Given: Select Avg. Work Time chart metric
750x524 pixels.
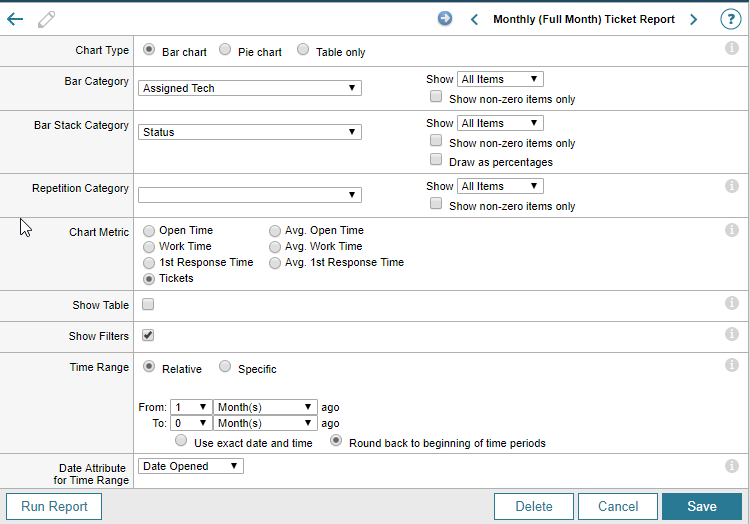Looking at the screenshot, I should tap(275, 247).
